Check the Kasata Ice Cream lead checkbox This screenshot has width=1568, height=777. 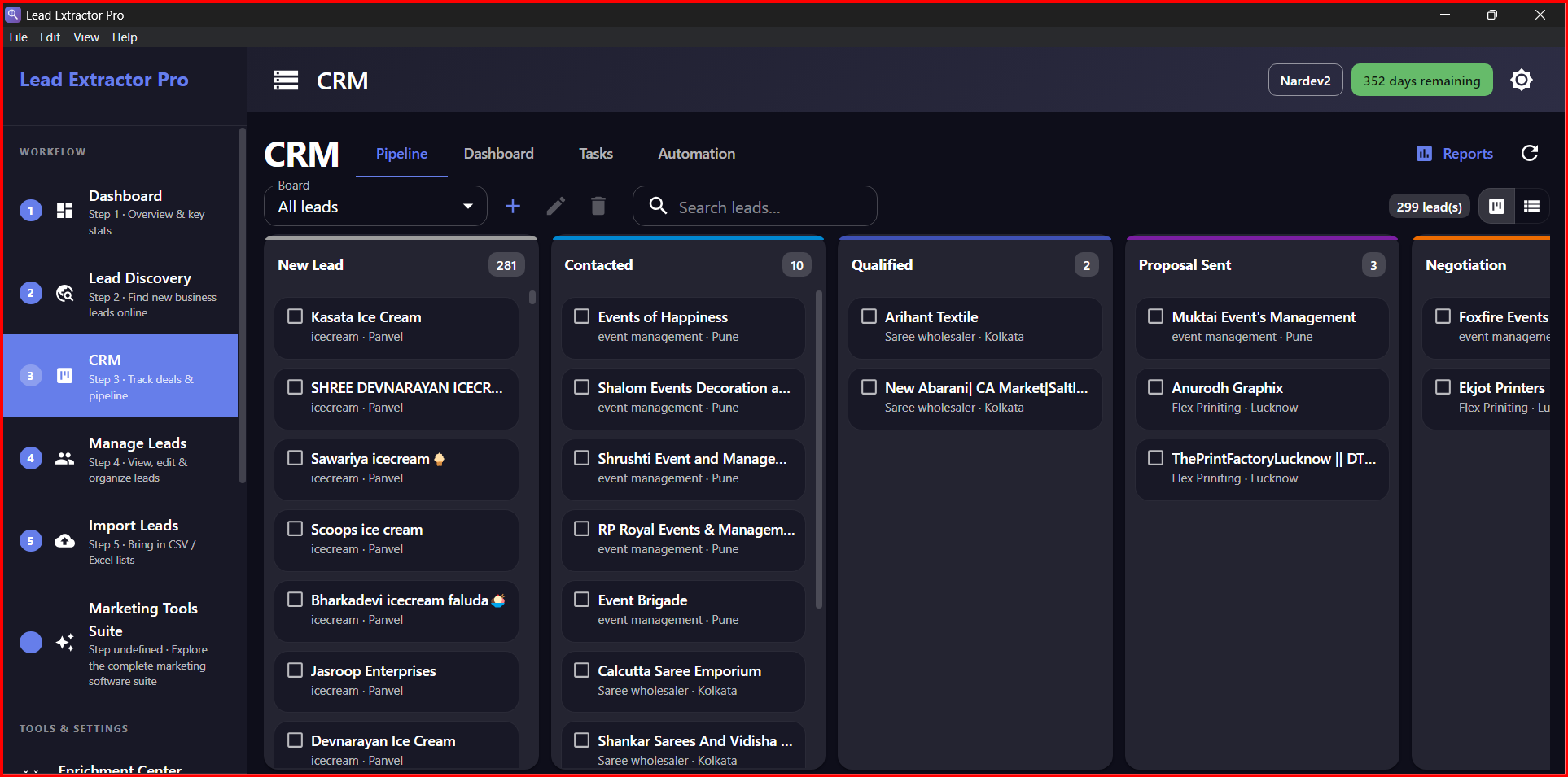click(x=295, y=316)
